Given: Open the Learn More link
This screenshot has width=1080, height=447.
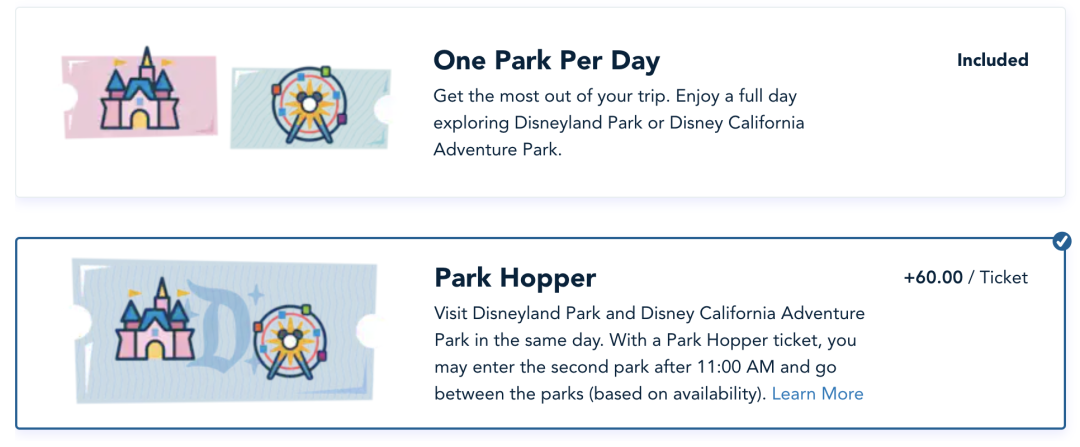Looking at the screenshot, I should 817,394.
